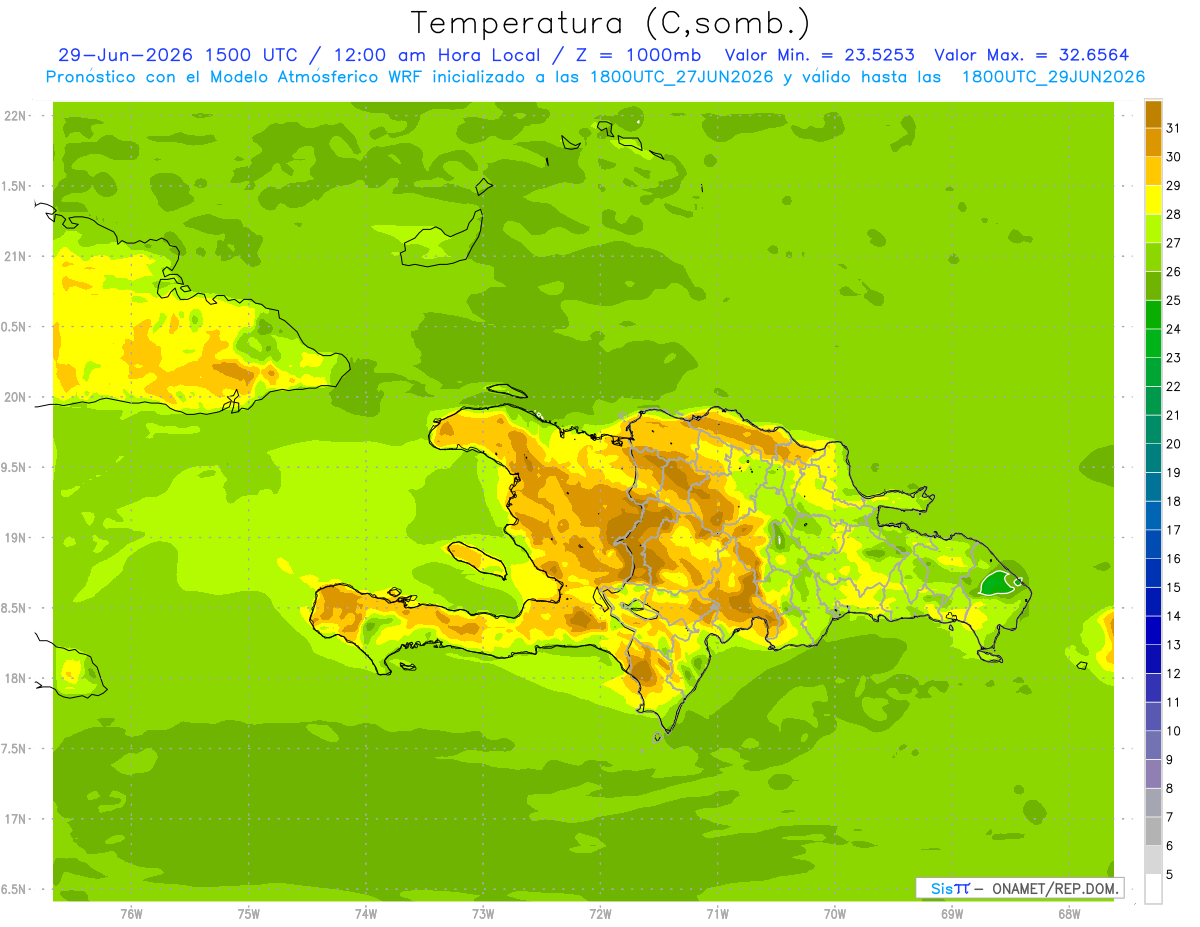Pick the orange swatch between 30 and 31

[1153, 143]
